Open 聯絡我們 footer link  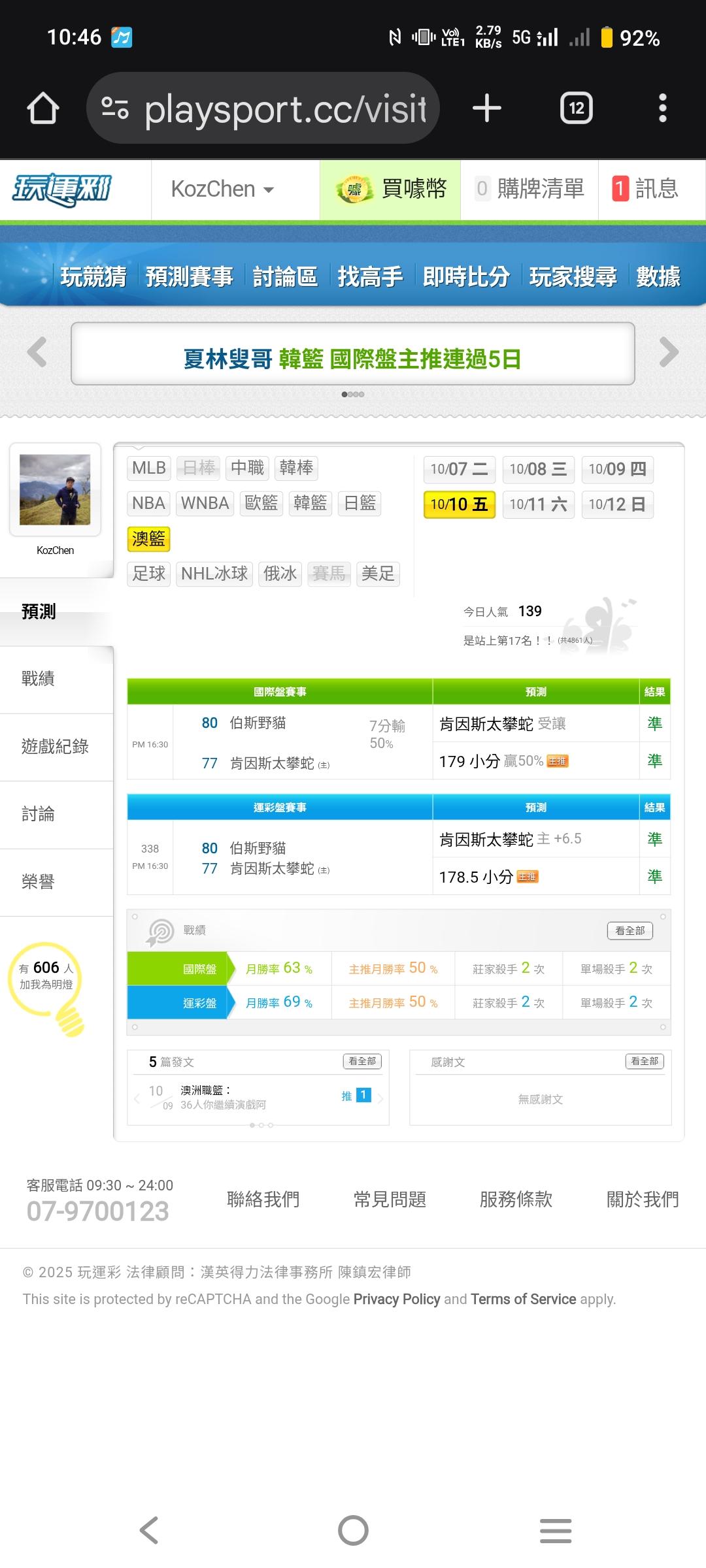[x=263, y=1200]
